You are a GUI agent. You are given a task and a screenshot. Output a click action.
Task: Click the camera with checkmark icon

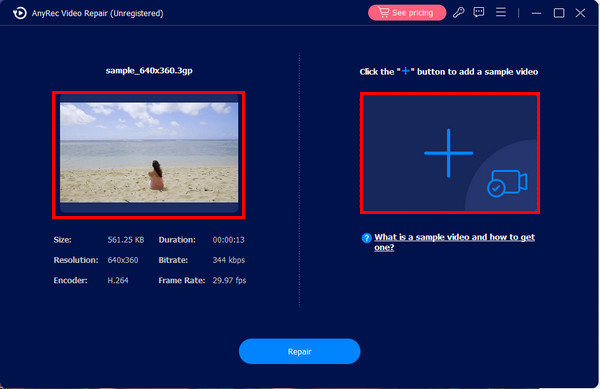(x=507, y=183)
